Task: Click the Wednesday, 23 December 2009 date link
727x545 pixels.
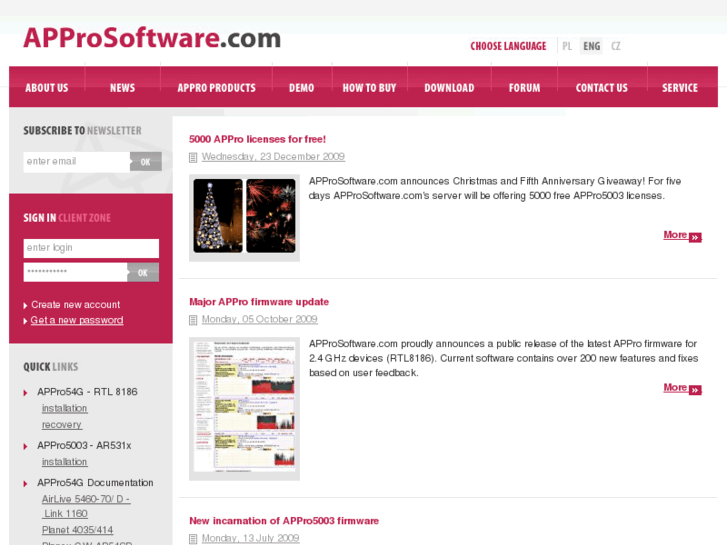Action: tap(273, 157)
